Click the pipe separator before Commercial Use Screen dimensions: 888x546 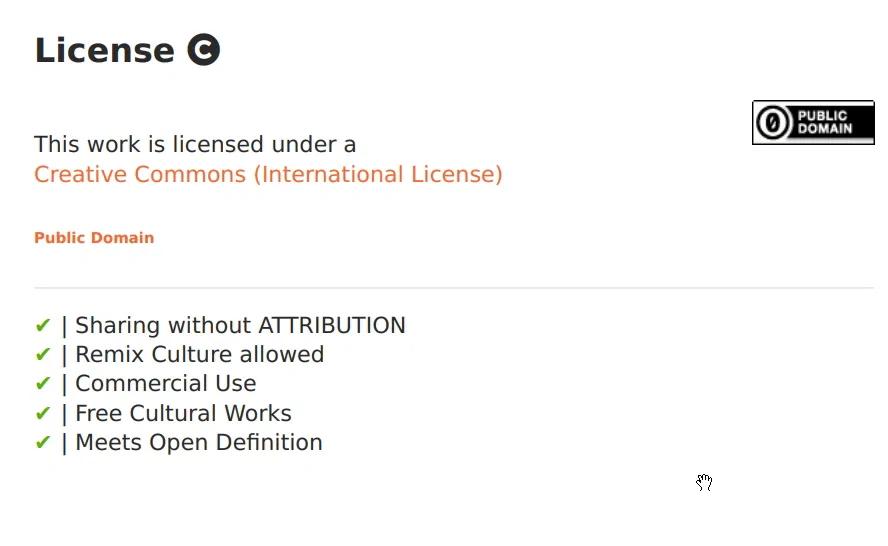coord(64,384)
